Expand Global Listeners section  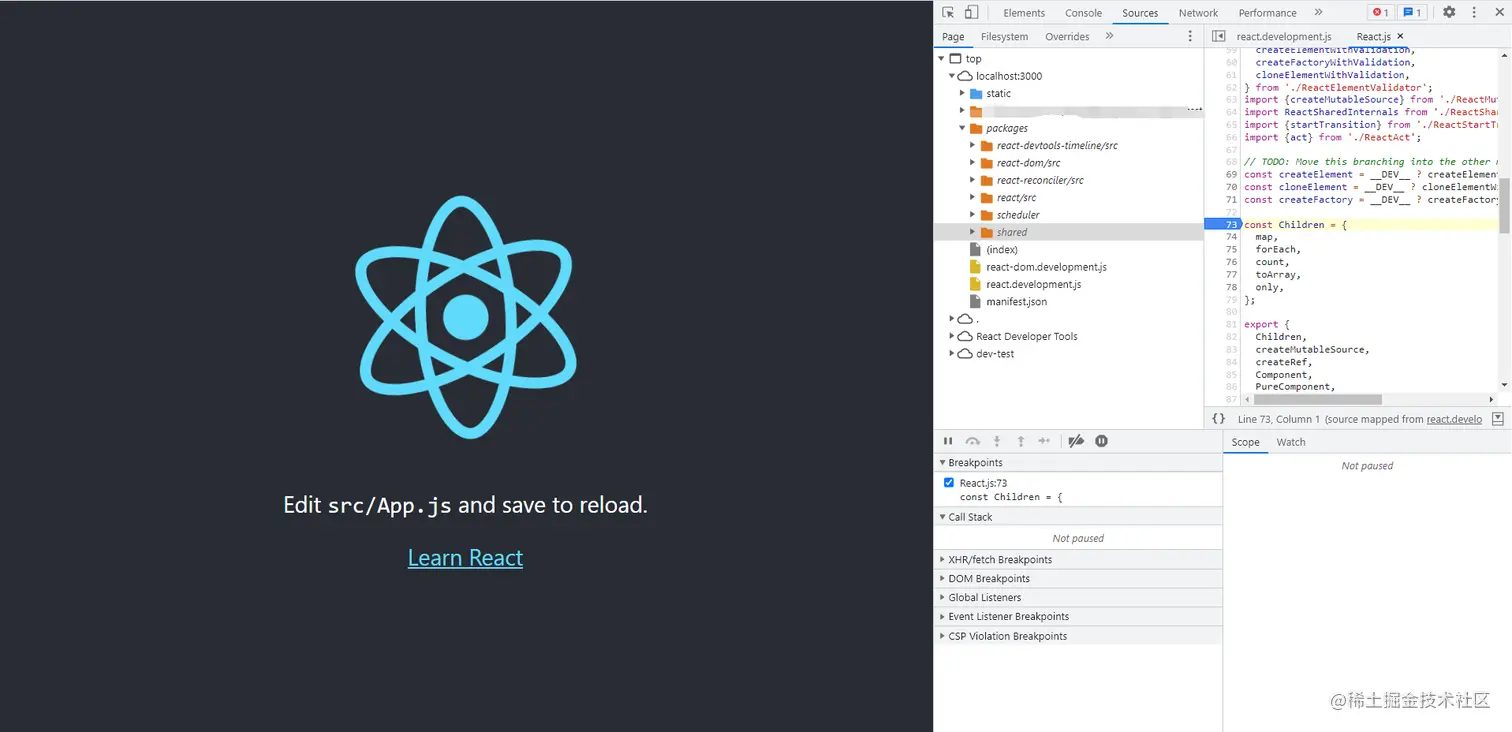pos(1078,598)
